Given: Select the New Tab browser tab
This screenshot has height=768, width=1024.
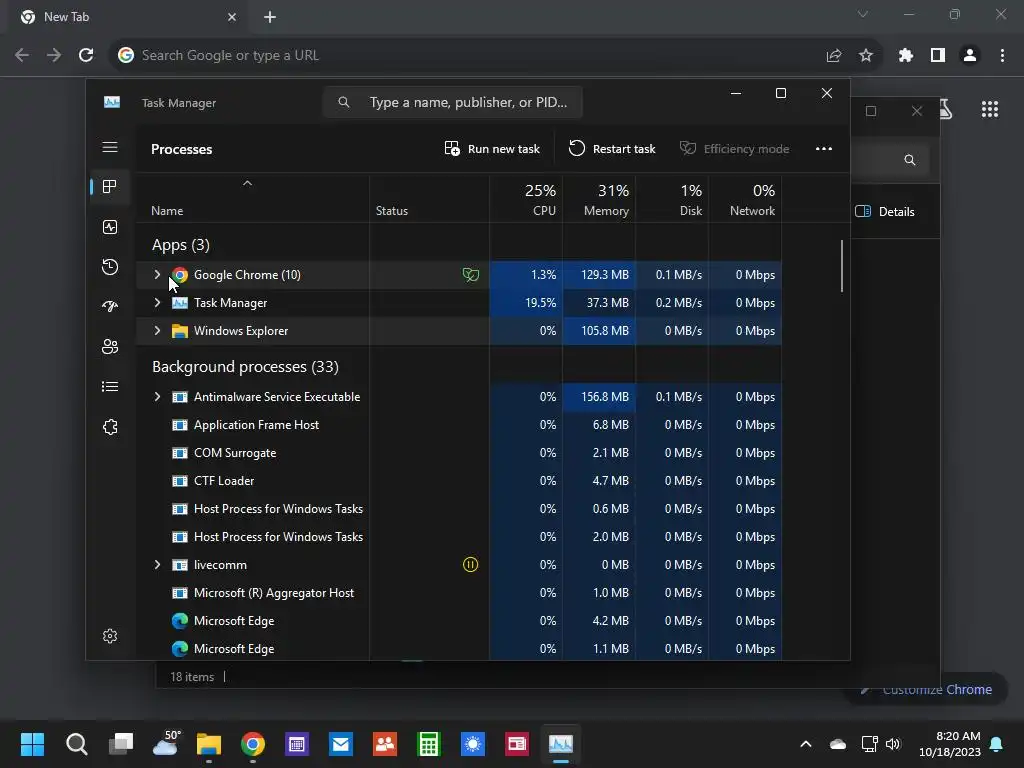Looking at the screenshot, I should click(x=129, y=18).
